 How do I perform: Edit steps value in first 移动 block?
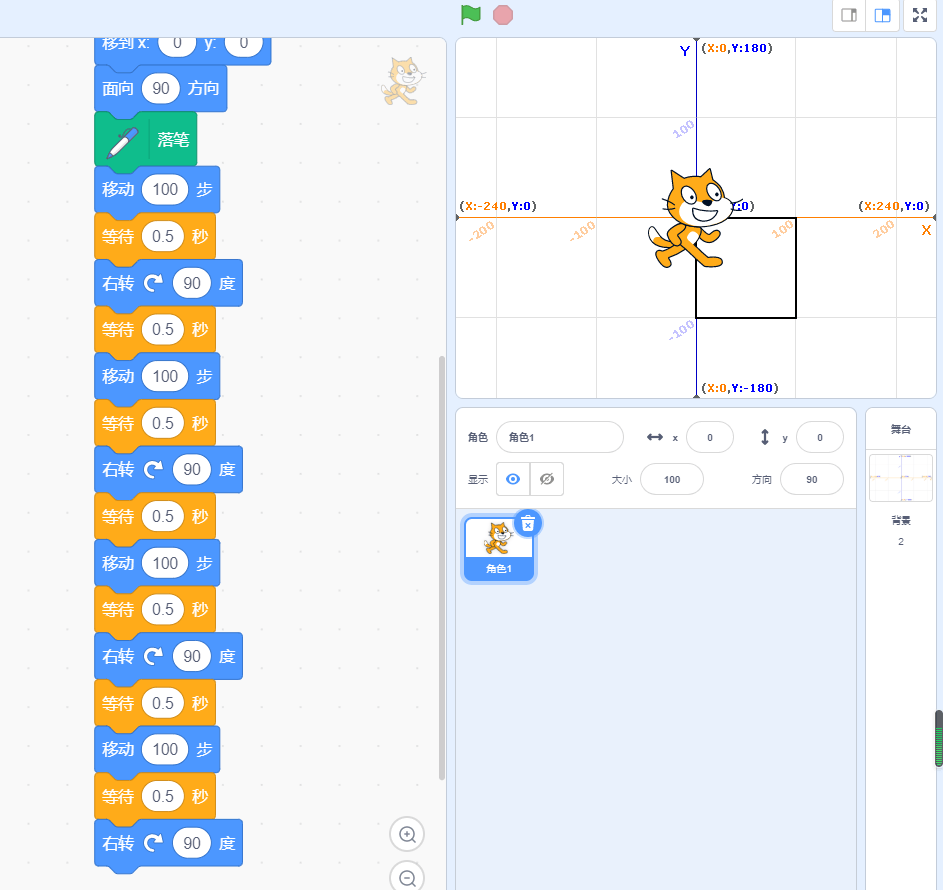pos(165,189)
